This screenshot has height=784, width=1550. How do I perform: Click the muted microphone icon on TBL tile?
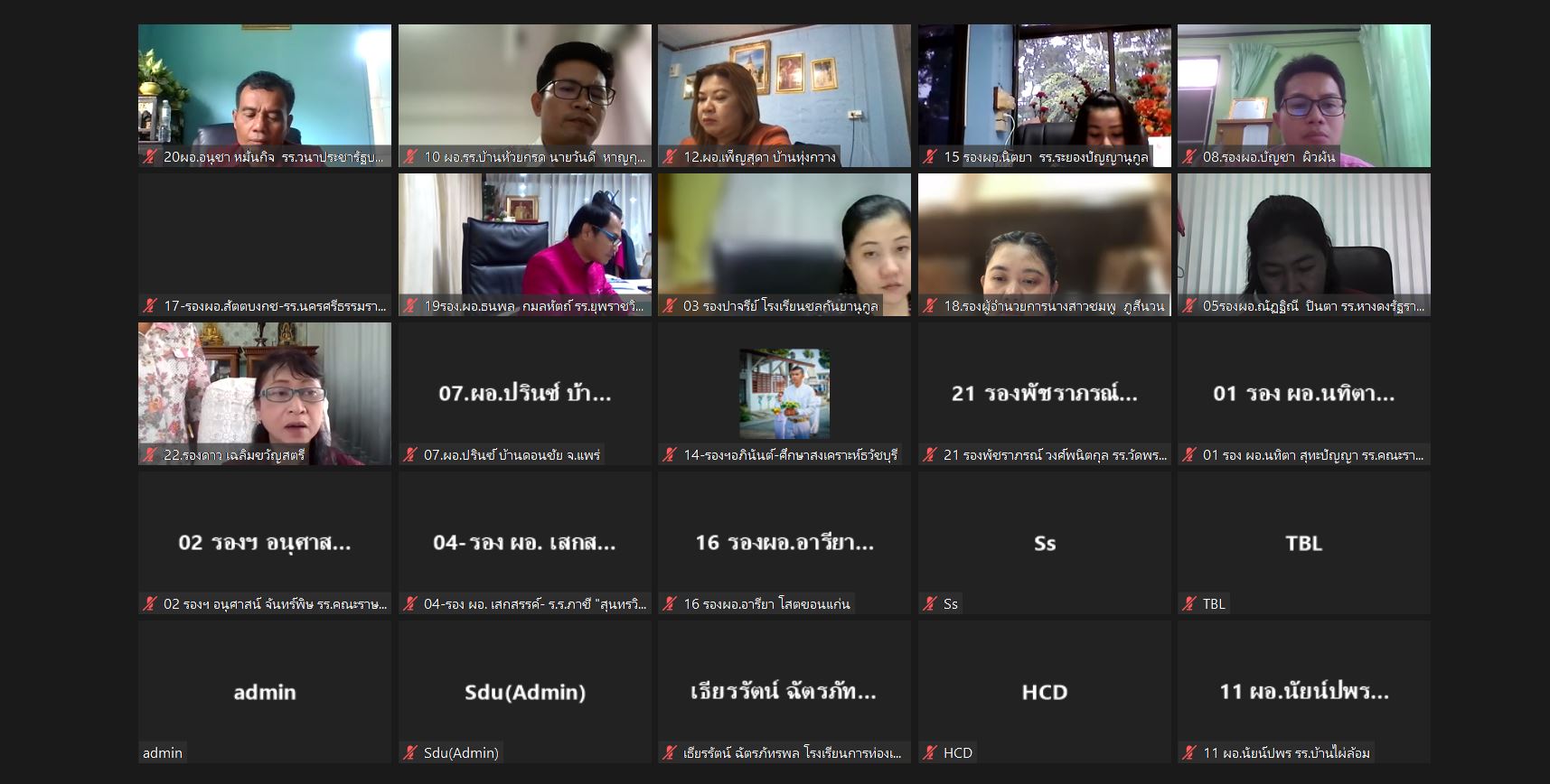click(1189, 604)
